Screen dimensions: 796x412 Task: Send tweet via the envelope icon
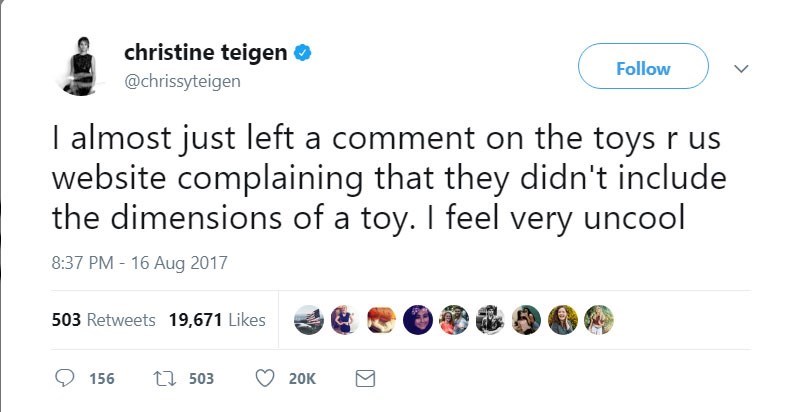coord(366,379)
